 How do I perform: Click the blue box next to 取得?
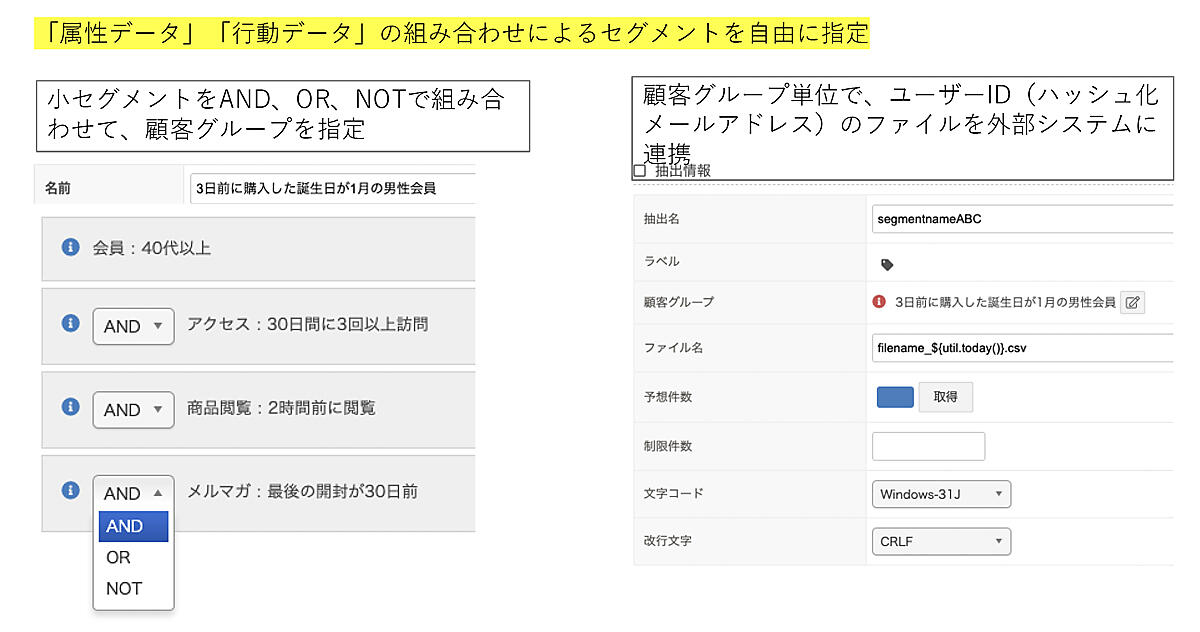click(x=895, y=396)
